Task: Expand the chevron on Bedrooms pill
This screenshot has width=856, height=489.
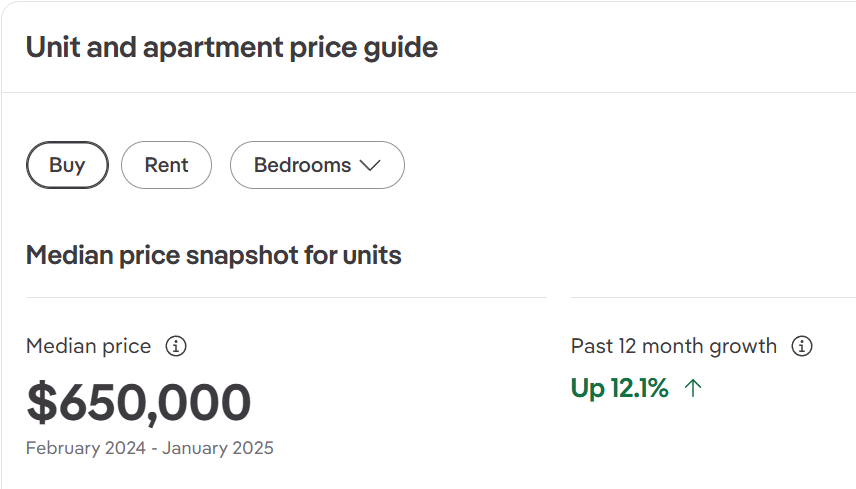Action: pos(370,165)
